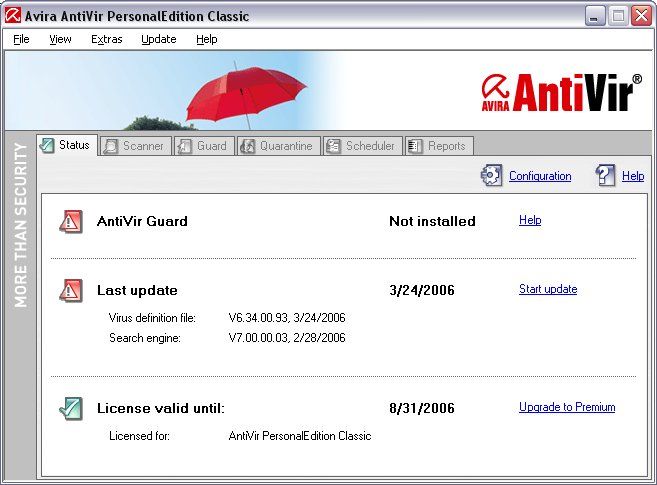Viewport: 657px width, 485px height.
Task: Open the Scheduler tab
Action: click(x=362, y=146)
